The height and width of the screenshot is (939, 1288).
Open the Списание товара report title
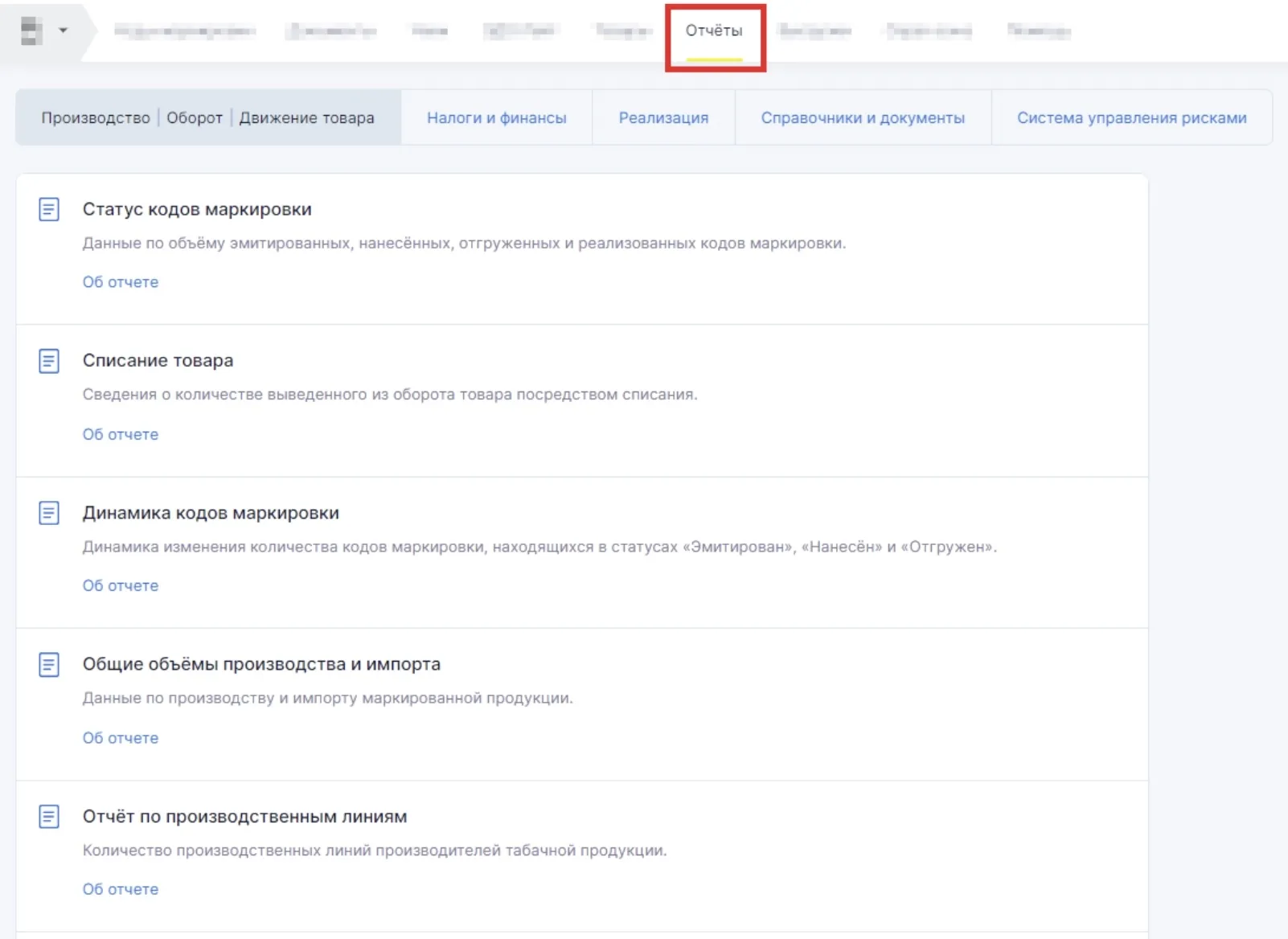pyautogui.click(x=158, y=361)
